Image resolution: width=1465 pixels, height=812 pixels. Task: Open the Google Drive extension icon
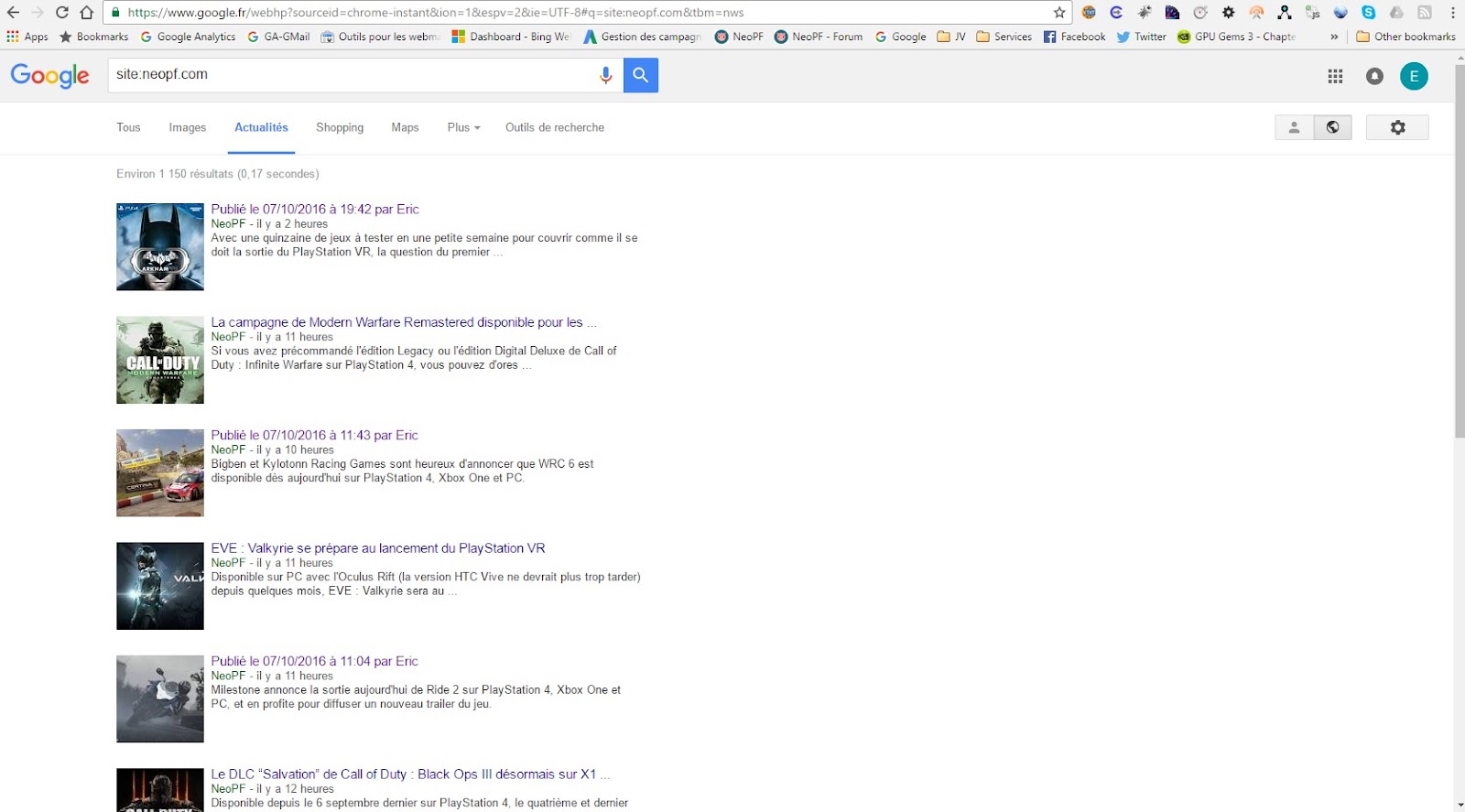(x=1396, y=13)
